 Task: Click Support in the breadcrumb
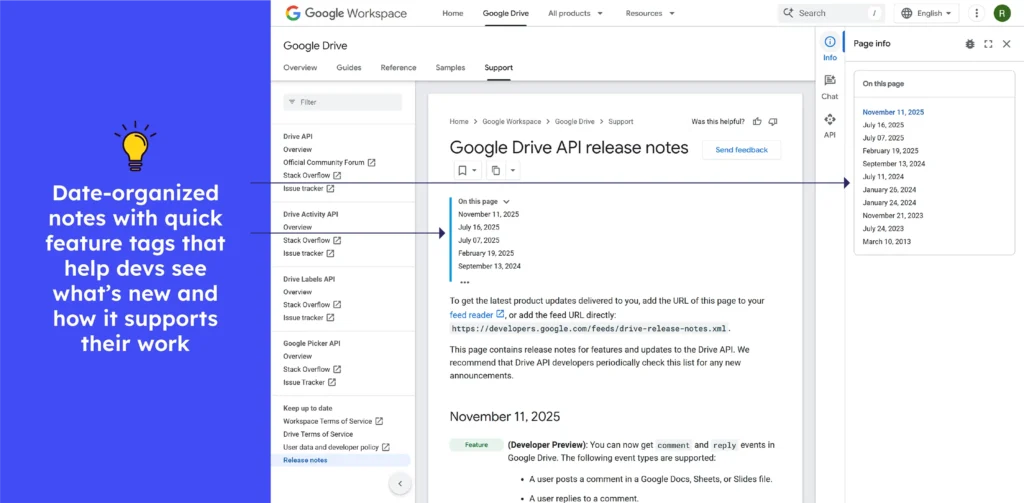[x=620, y=122]
